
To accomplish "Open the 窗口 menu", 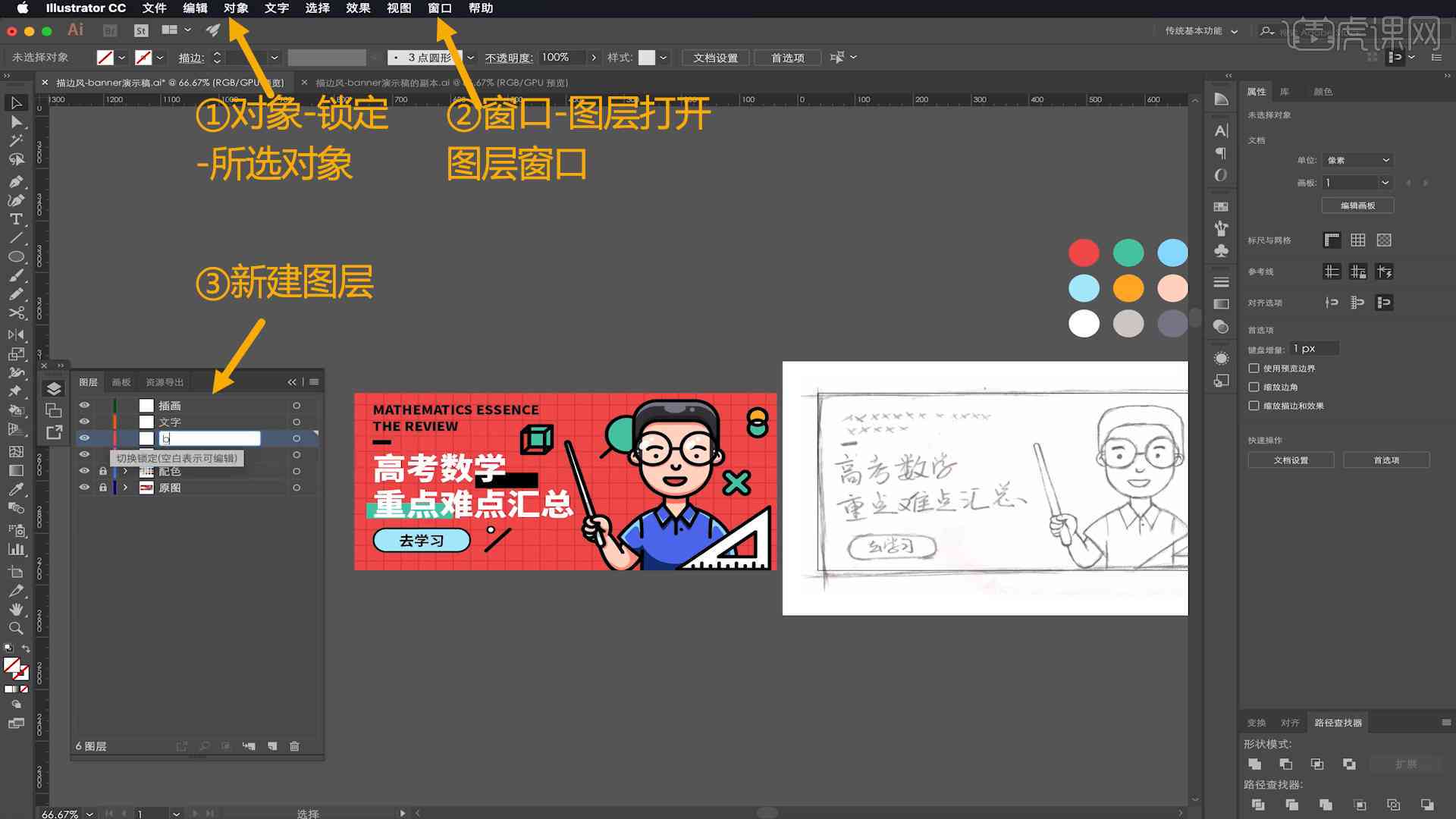I will [x=440, y=8].
